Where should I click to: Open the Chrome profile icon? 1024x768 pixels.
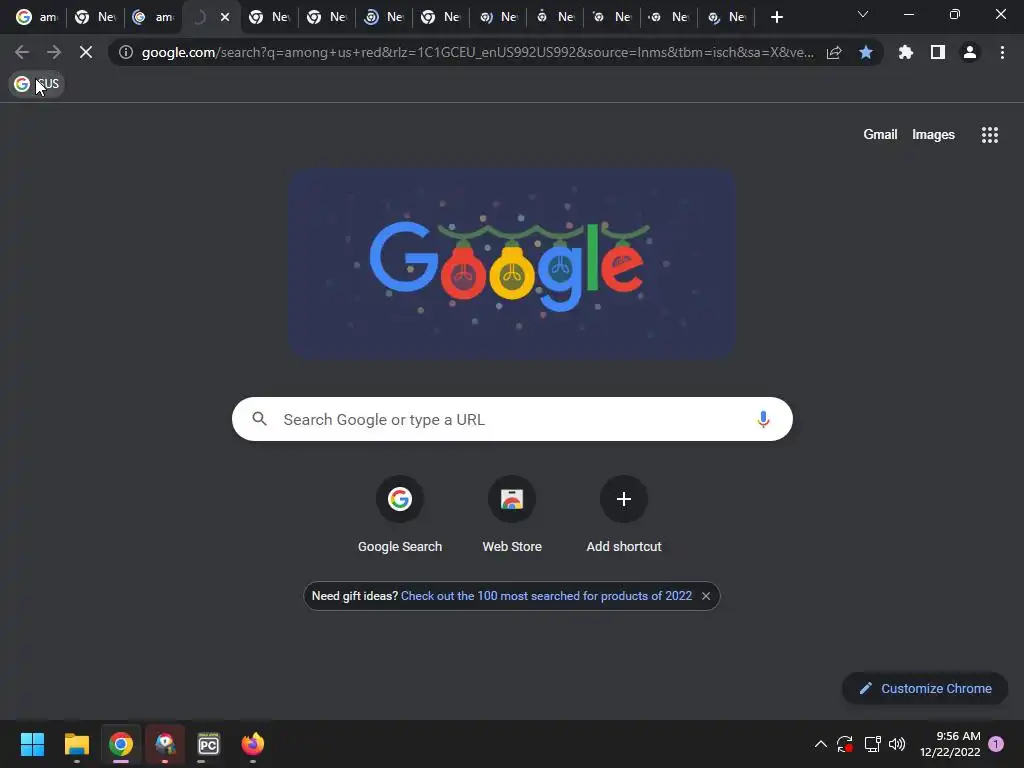(970, 52)
